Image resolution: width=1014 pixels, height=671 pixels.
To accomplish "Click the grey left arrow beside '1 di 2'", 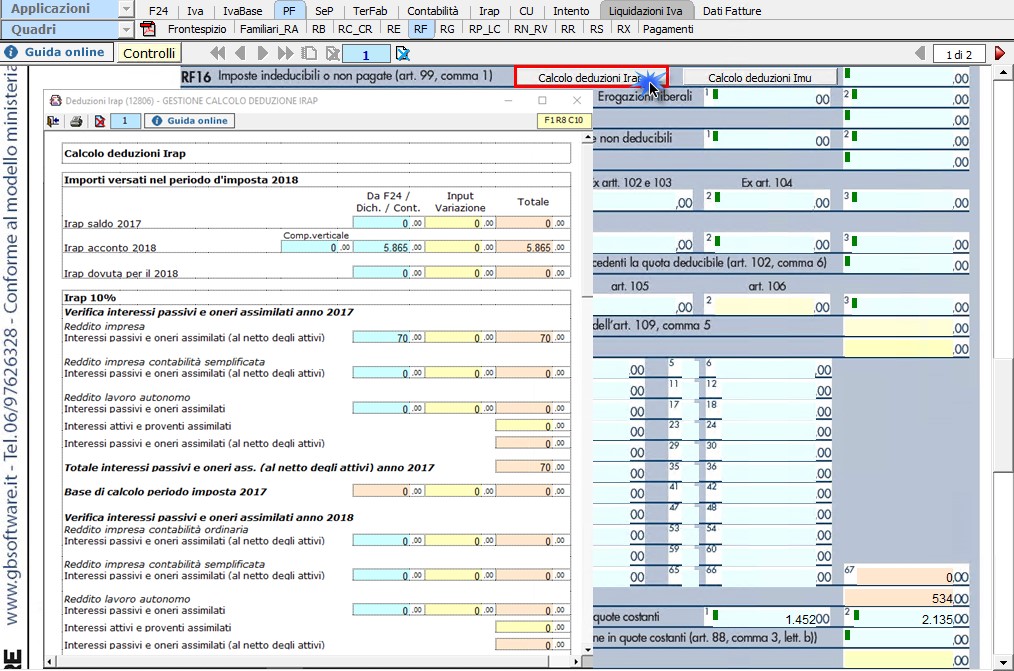I will tap(920, 54).
